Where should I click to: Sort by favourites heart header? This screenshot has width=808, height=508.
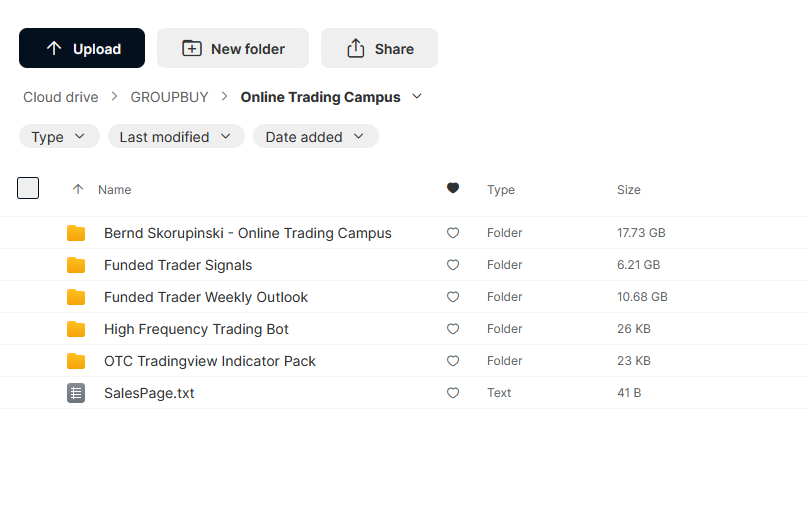453,188
